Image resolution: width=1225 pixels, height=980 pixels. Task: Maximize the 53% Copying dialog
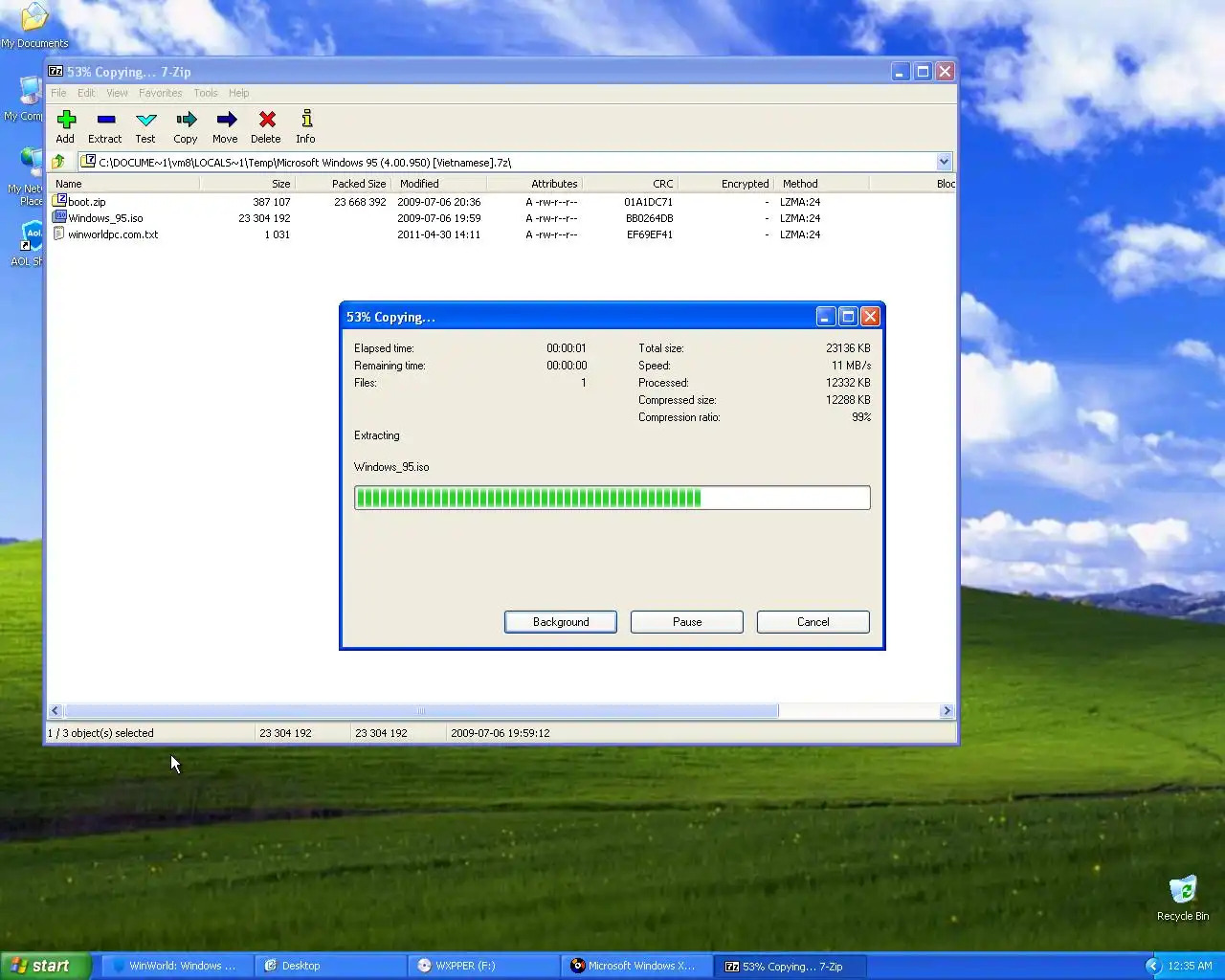(x=848, y=316)
